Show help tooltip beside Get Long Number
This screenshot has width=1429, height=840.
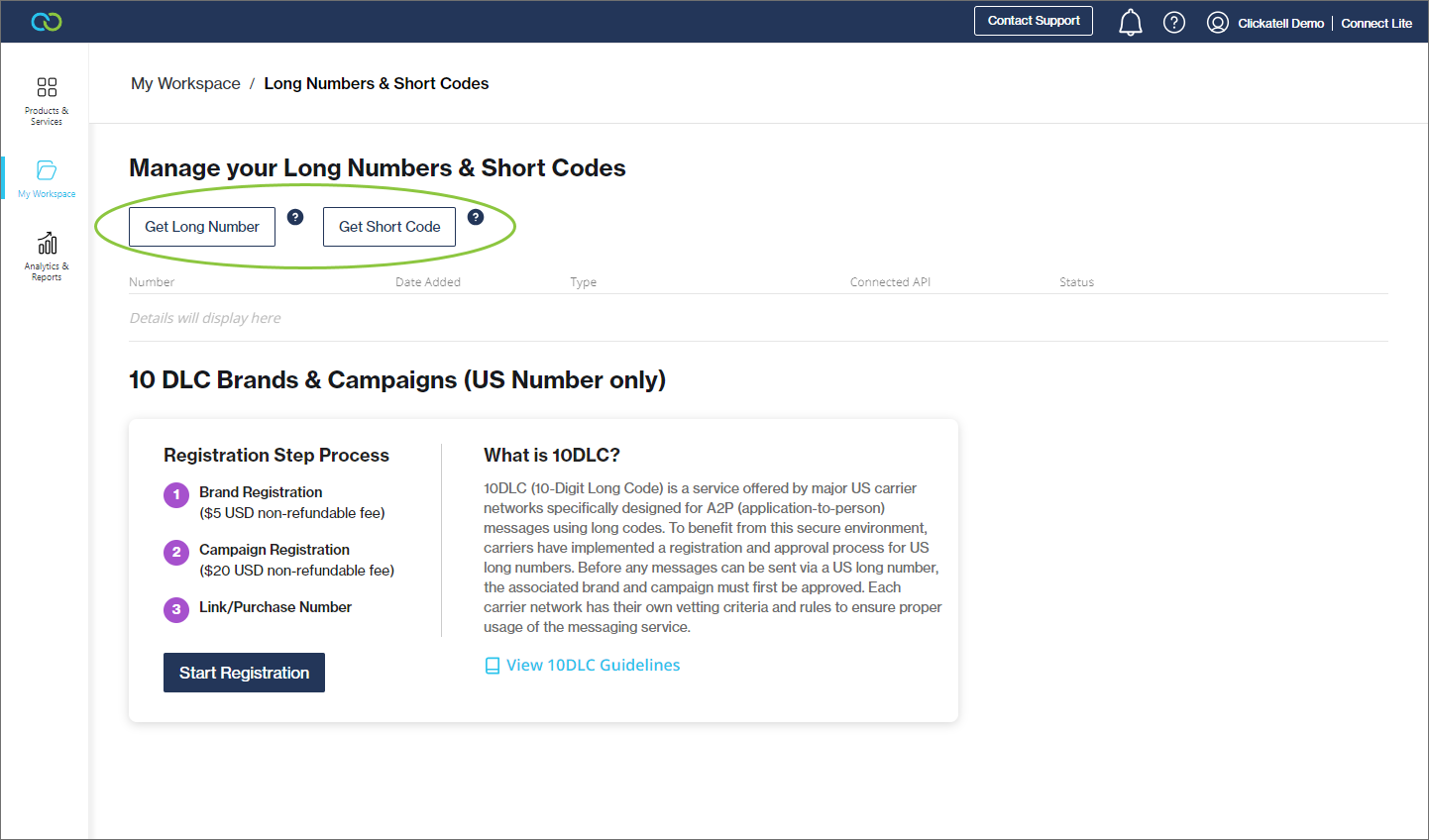tap(295, 217)
